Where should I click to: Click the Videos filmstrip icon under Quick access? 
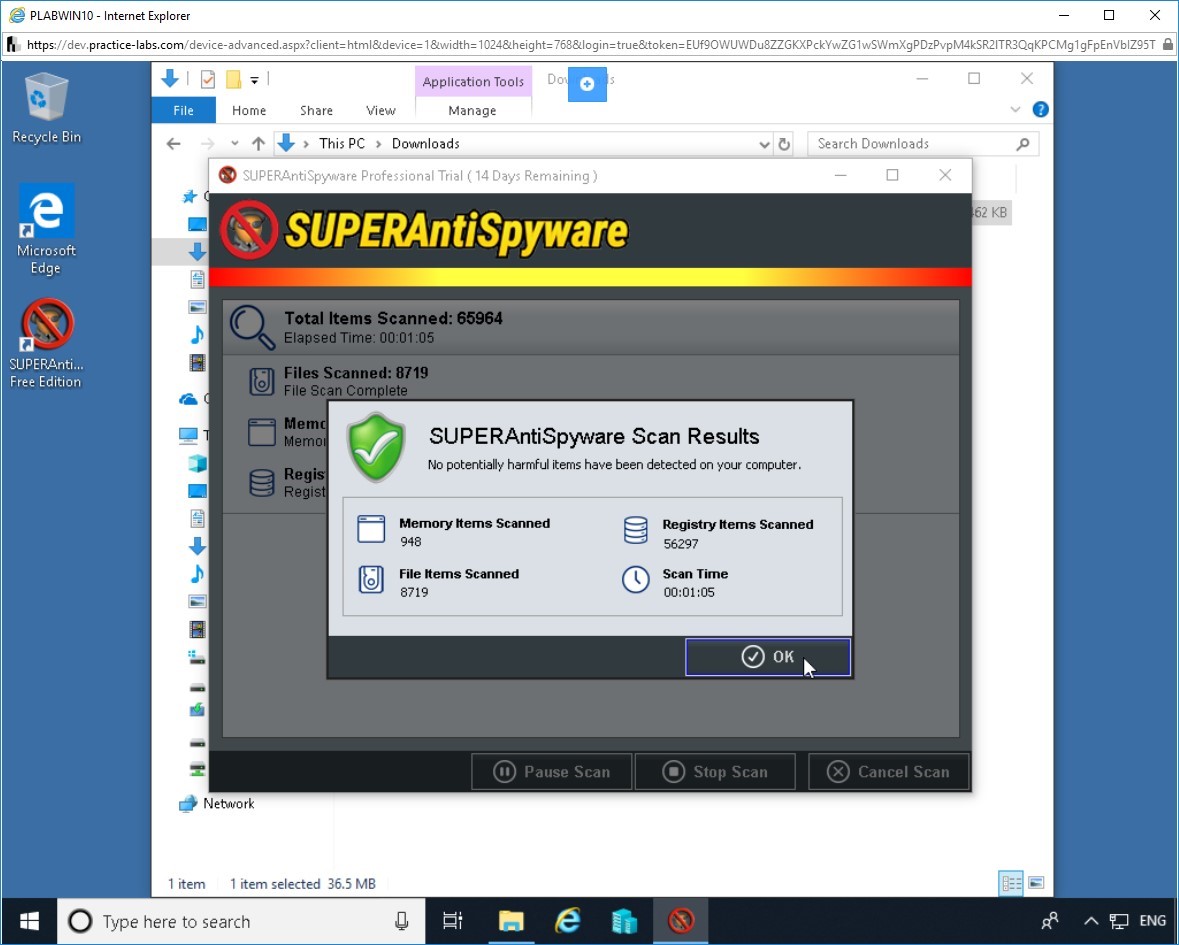click(197, 363)
